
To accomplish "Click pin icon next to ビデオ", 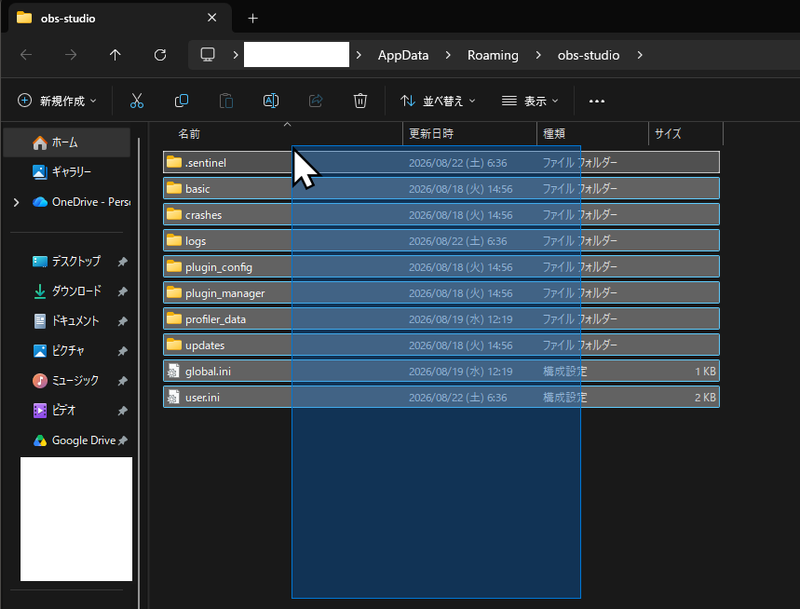I will pyautogui.click(x=122, y=411).
